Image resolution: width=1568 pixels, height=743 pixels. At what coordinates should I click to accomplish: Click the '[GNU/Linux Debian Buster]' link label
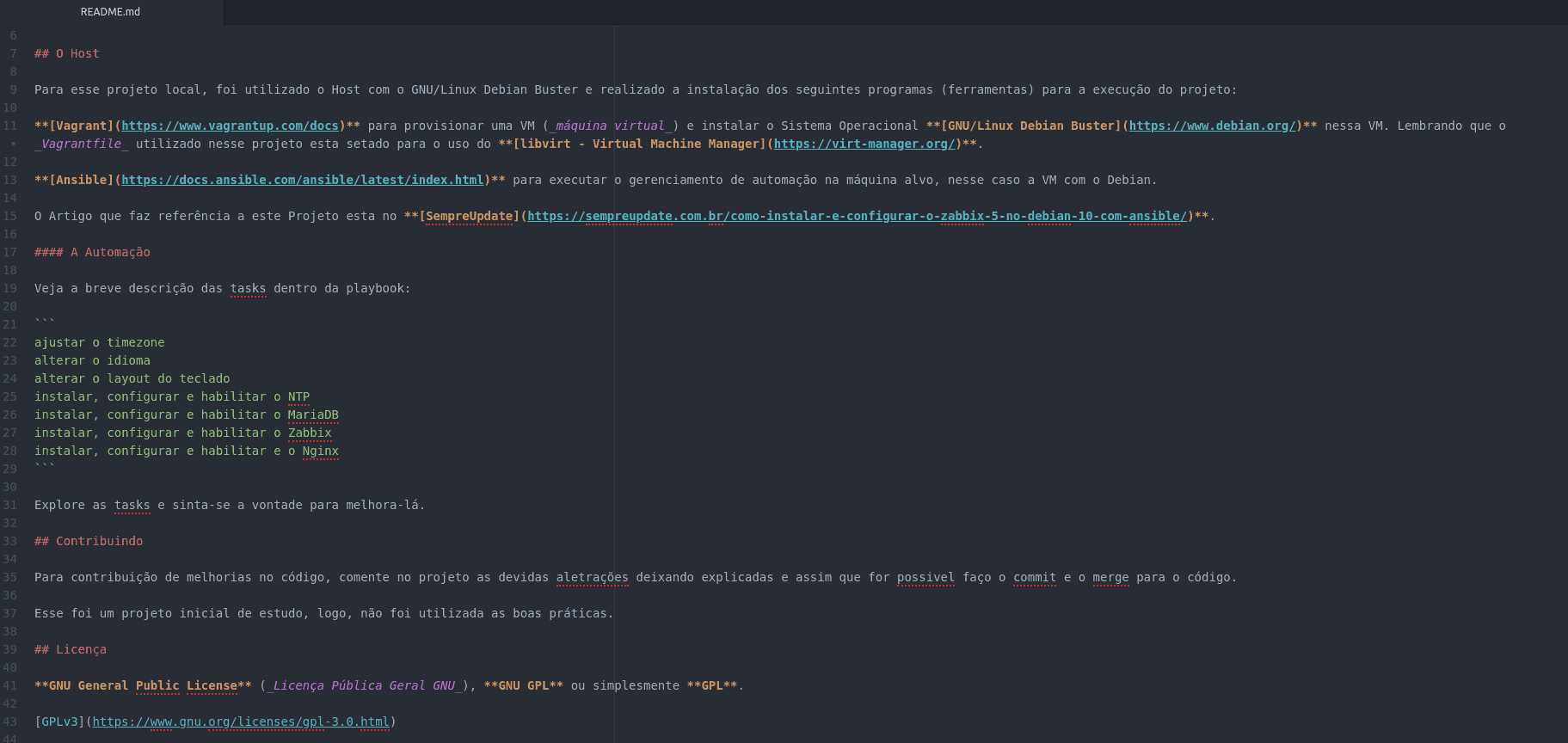(x=1031, y=126)
